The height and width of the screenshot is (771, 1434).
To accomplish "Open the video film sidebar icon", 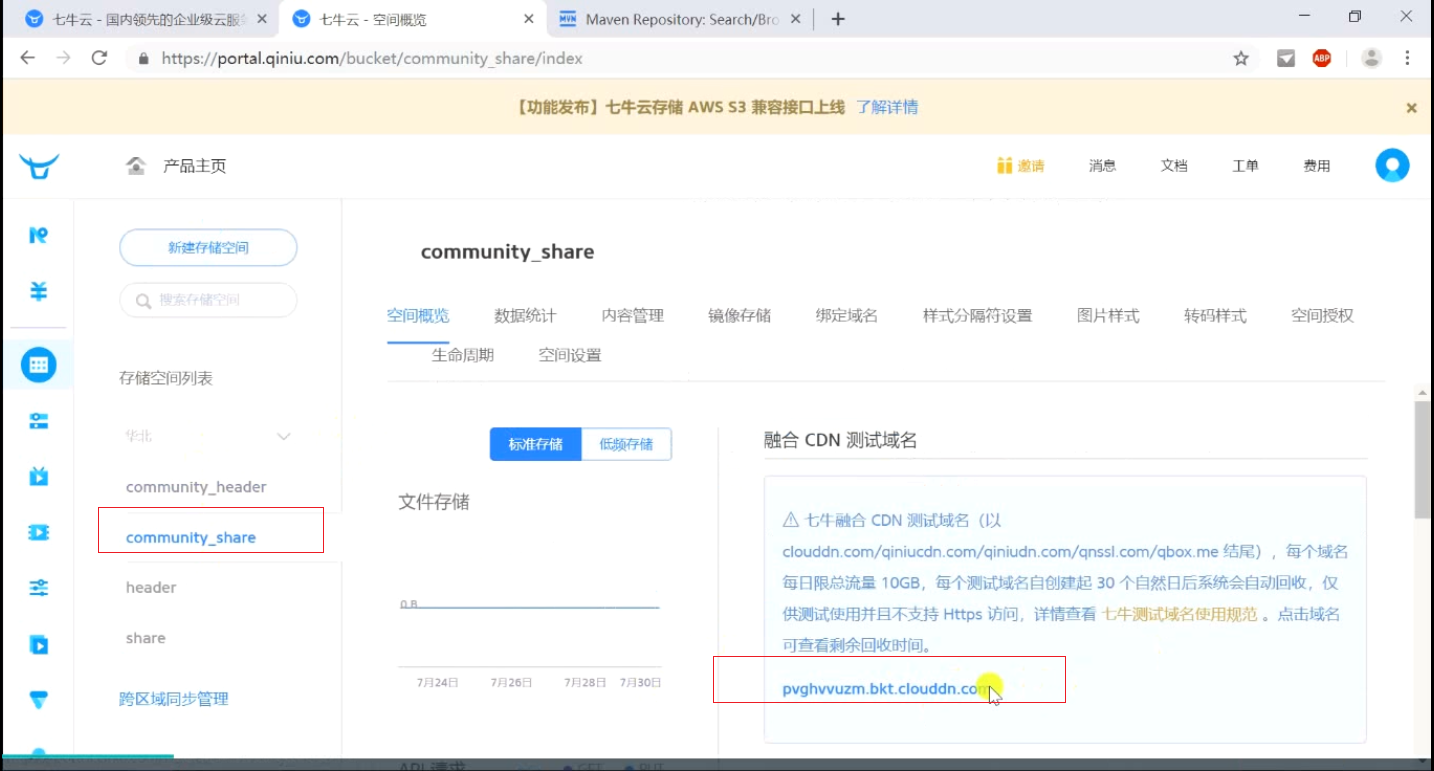I will (38, 532).
